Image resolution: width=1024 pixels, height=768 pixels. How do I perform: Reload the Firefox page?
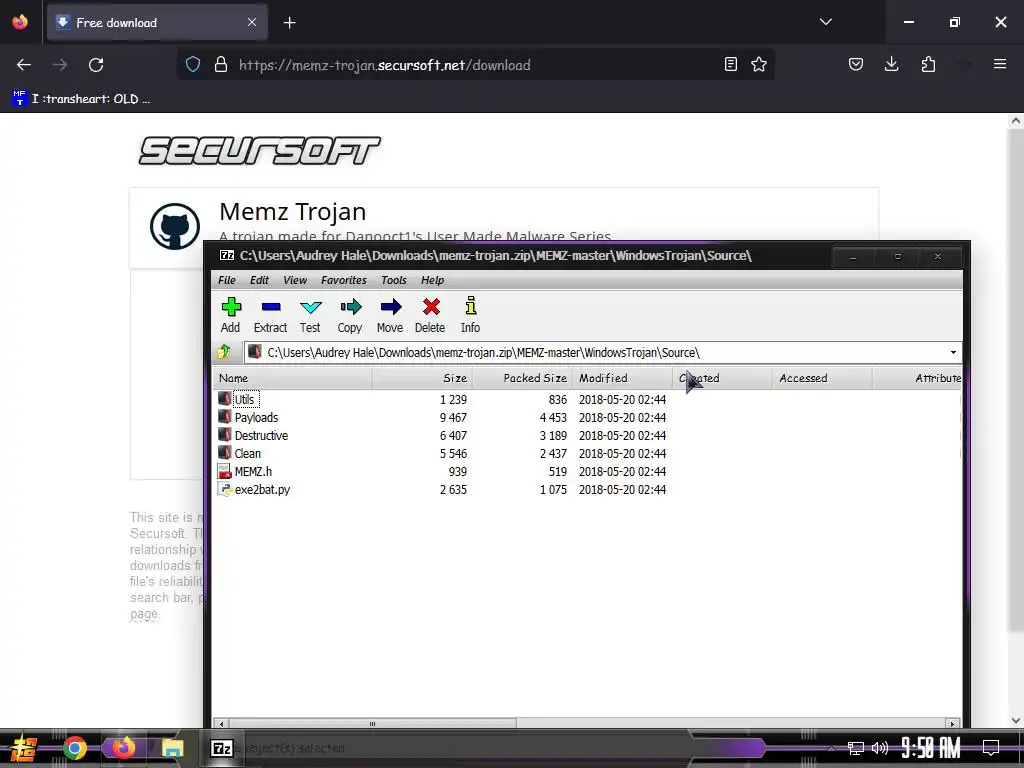[x=96, y=65]
